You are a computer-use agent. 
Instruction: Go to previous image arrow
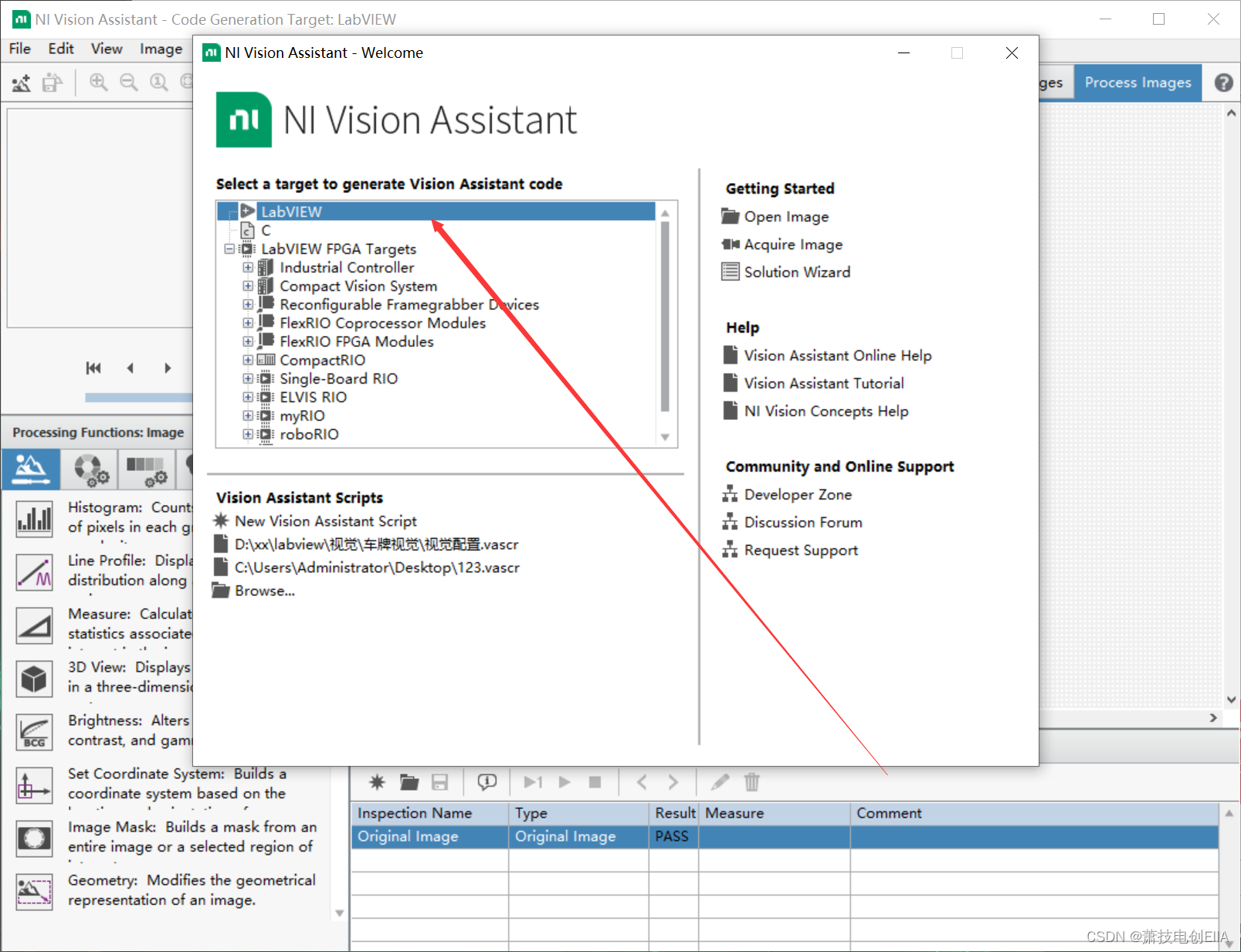(131, 368)
